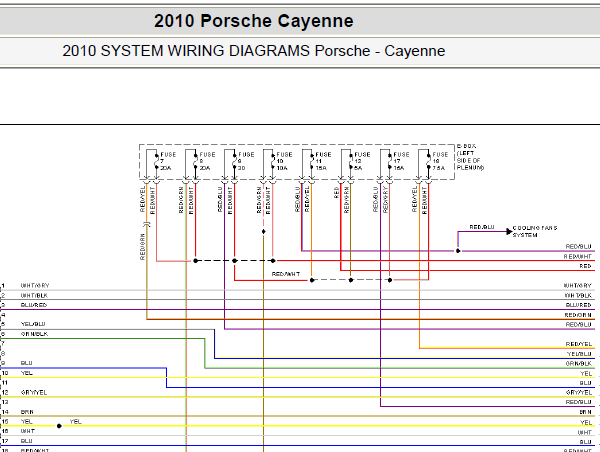Select the FUSE 8 20A label
Image resolution: width=600 pixels, height=452 pixels.
(x=207, y=161)
